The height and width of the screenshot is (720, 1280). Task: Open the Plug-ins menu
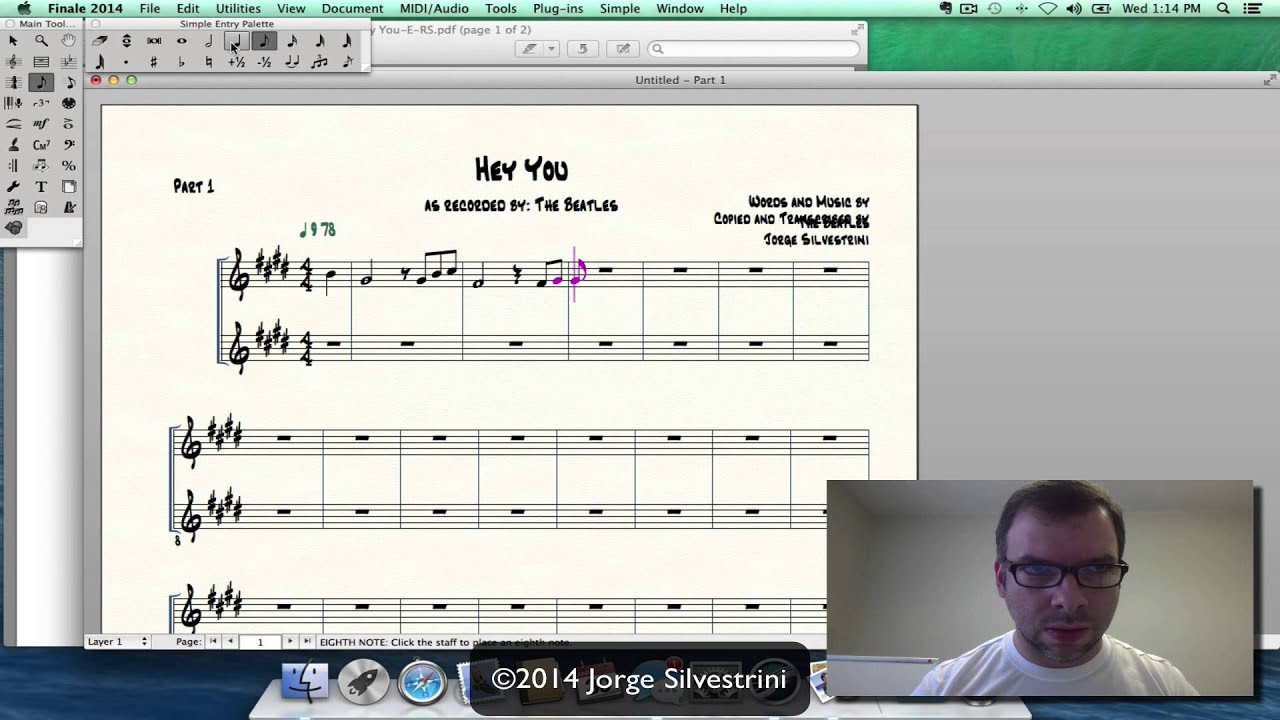point(559,8)
